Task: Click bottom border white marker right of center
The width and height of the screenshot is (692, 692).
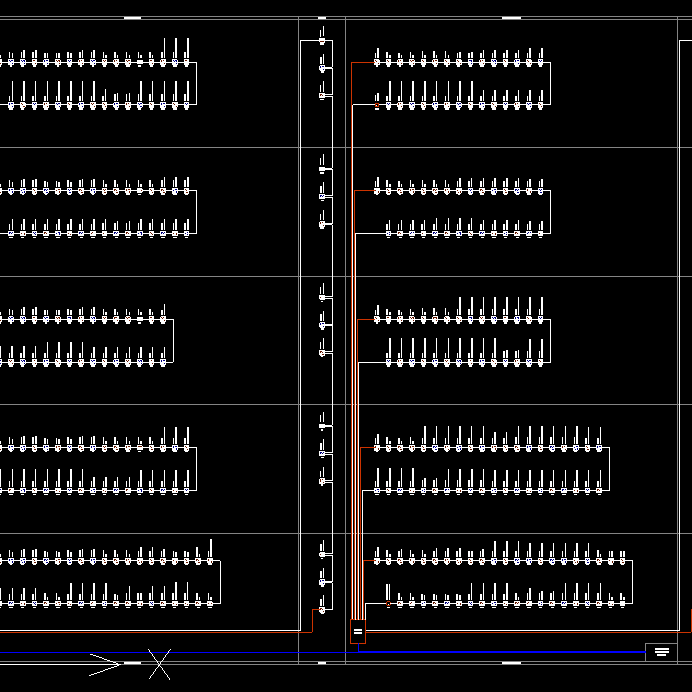Action: point(511,662)
